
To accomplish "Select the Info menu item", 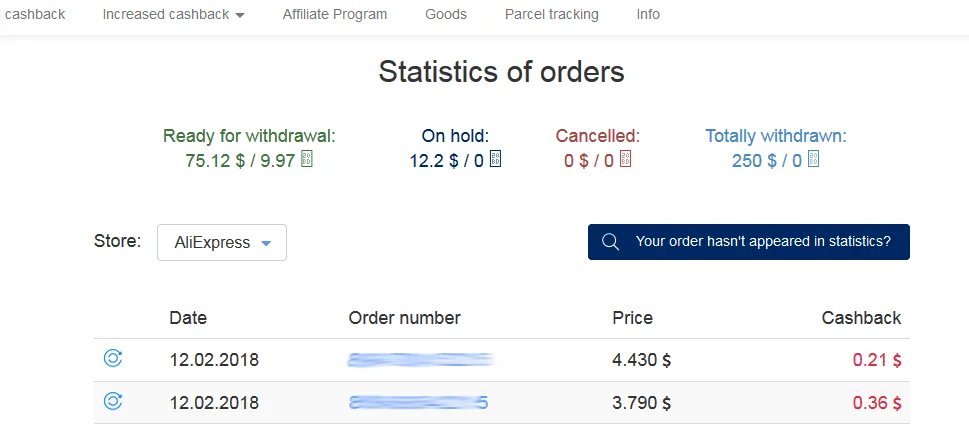I will tap(648, 15).
